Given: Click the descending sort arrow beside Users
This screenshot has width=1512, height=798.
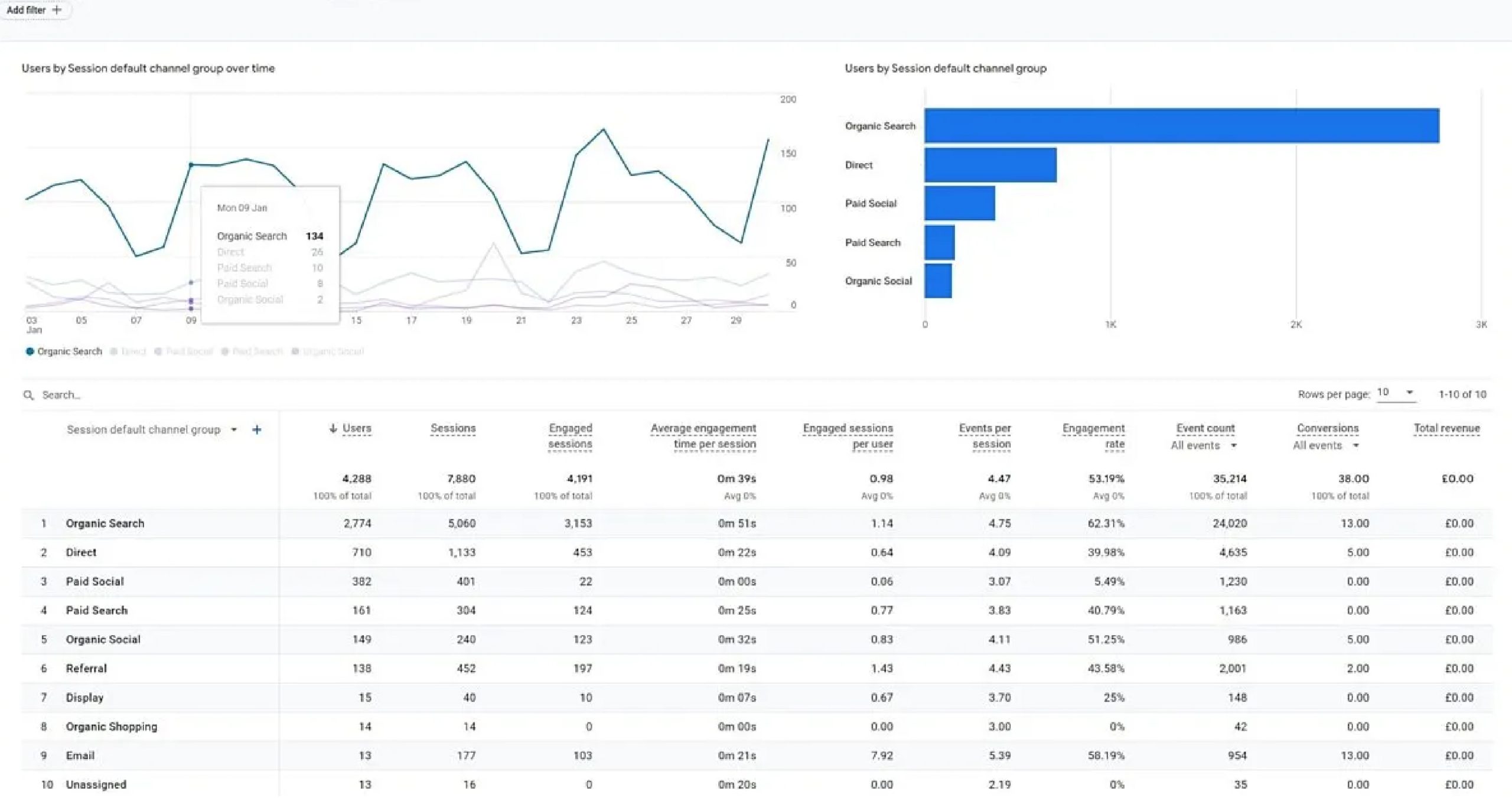Looking at the screenshot, I should coord(333,428).
